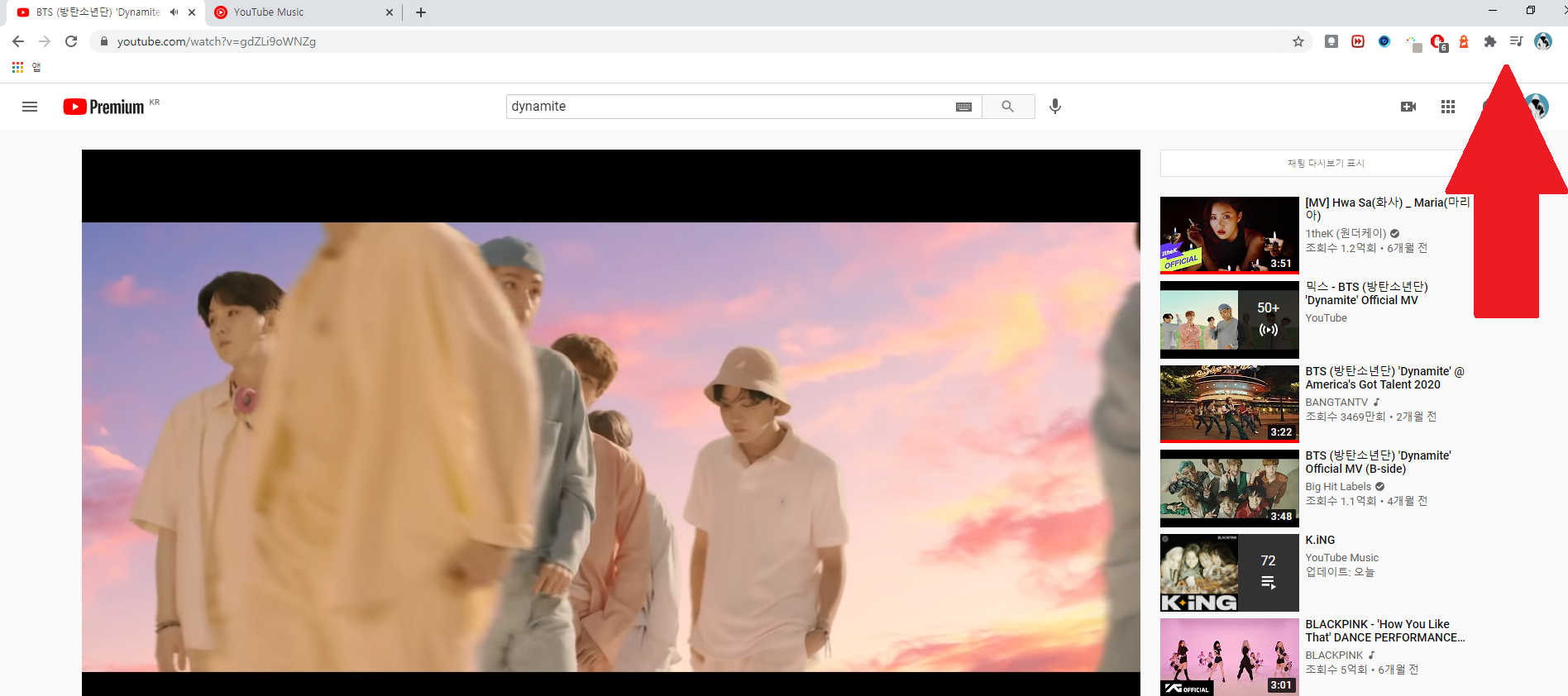Open the YouTube account avatar
This screenshot has width=1568, height=696.
(x=1537, y=106)
